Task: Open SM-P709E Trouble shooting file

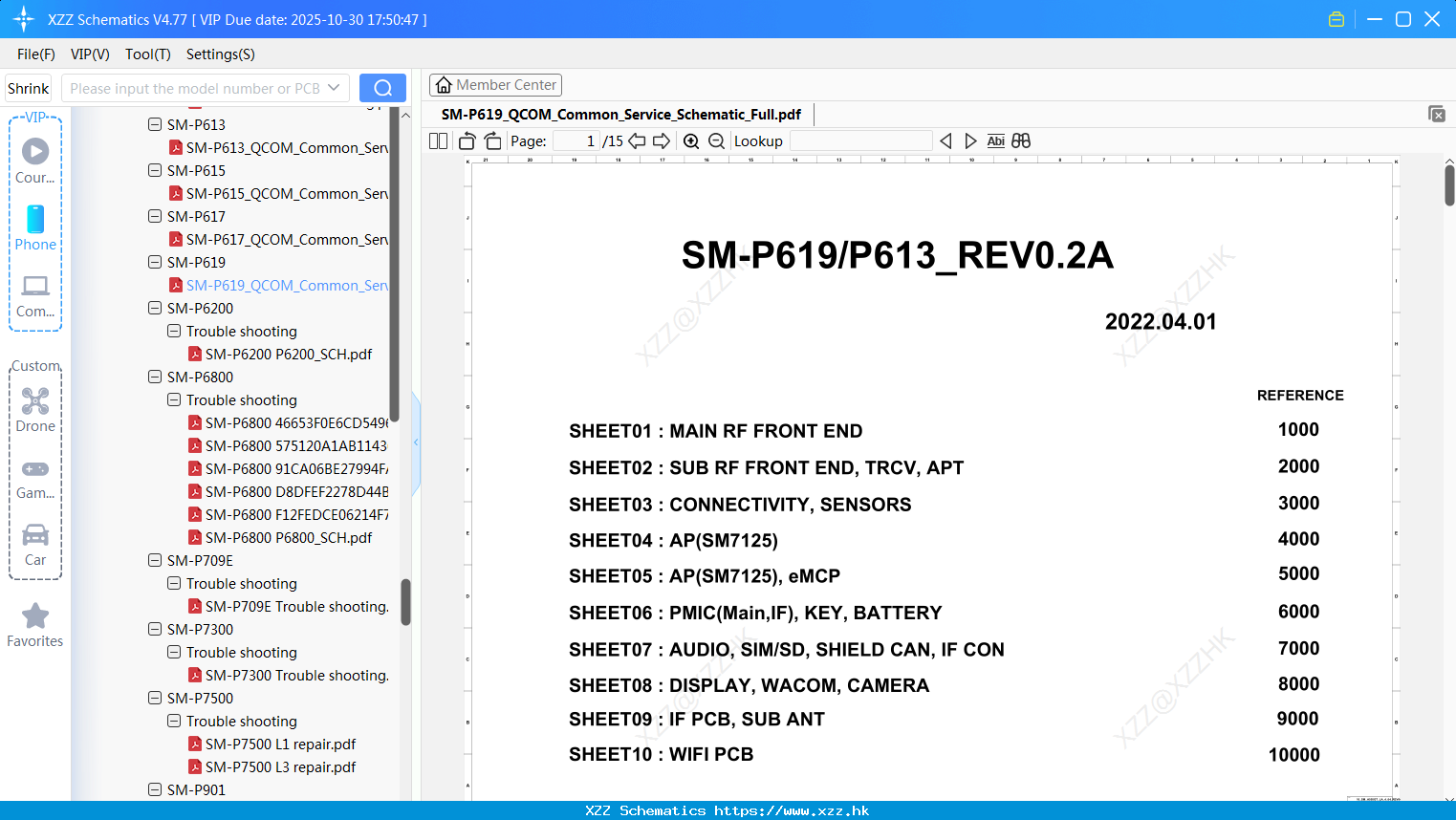Action: [x=289, y=606]
